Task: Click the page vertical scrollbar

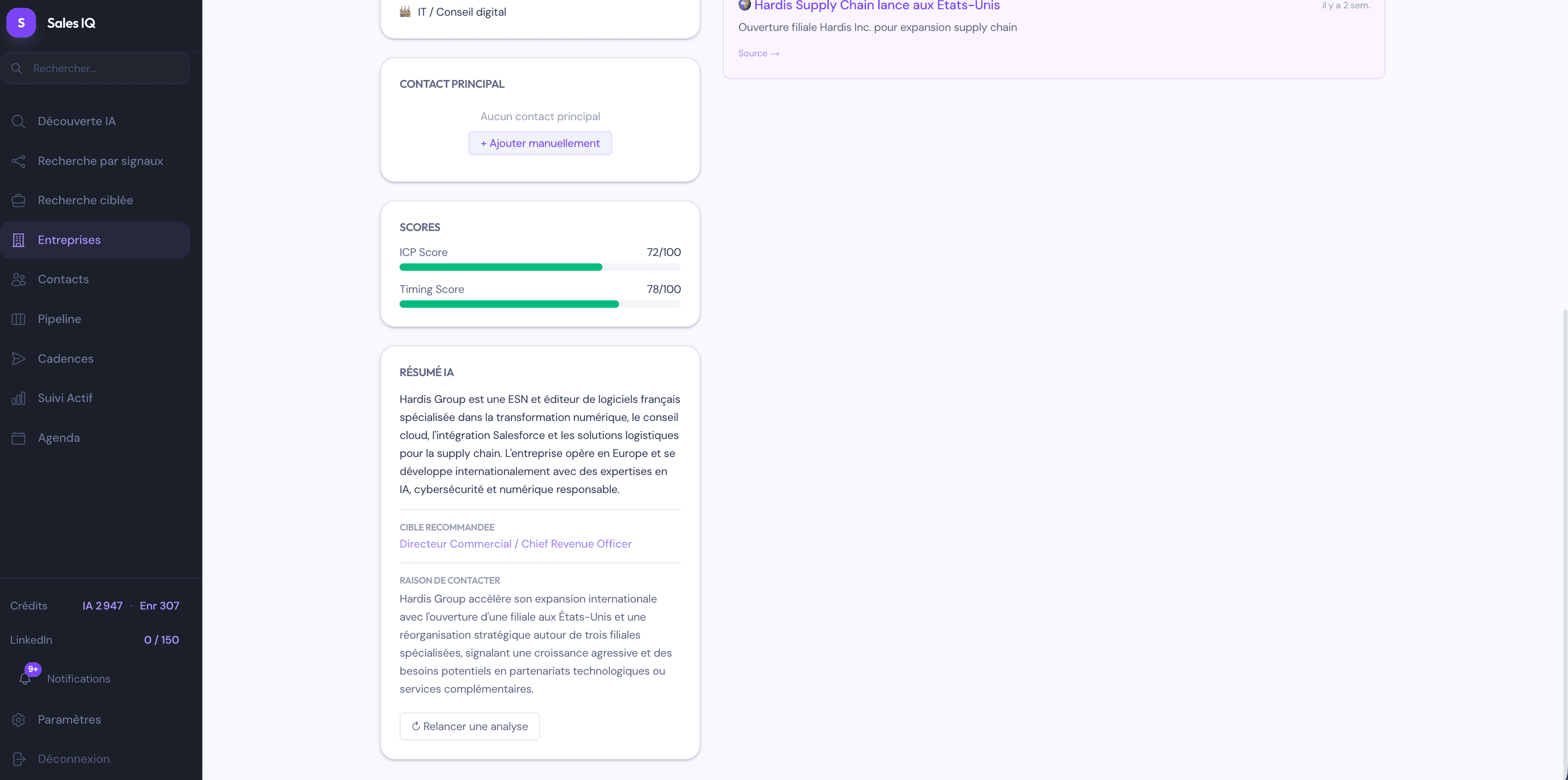Action: coord(1564,544)
